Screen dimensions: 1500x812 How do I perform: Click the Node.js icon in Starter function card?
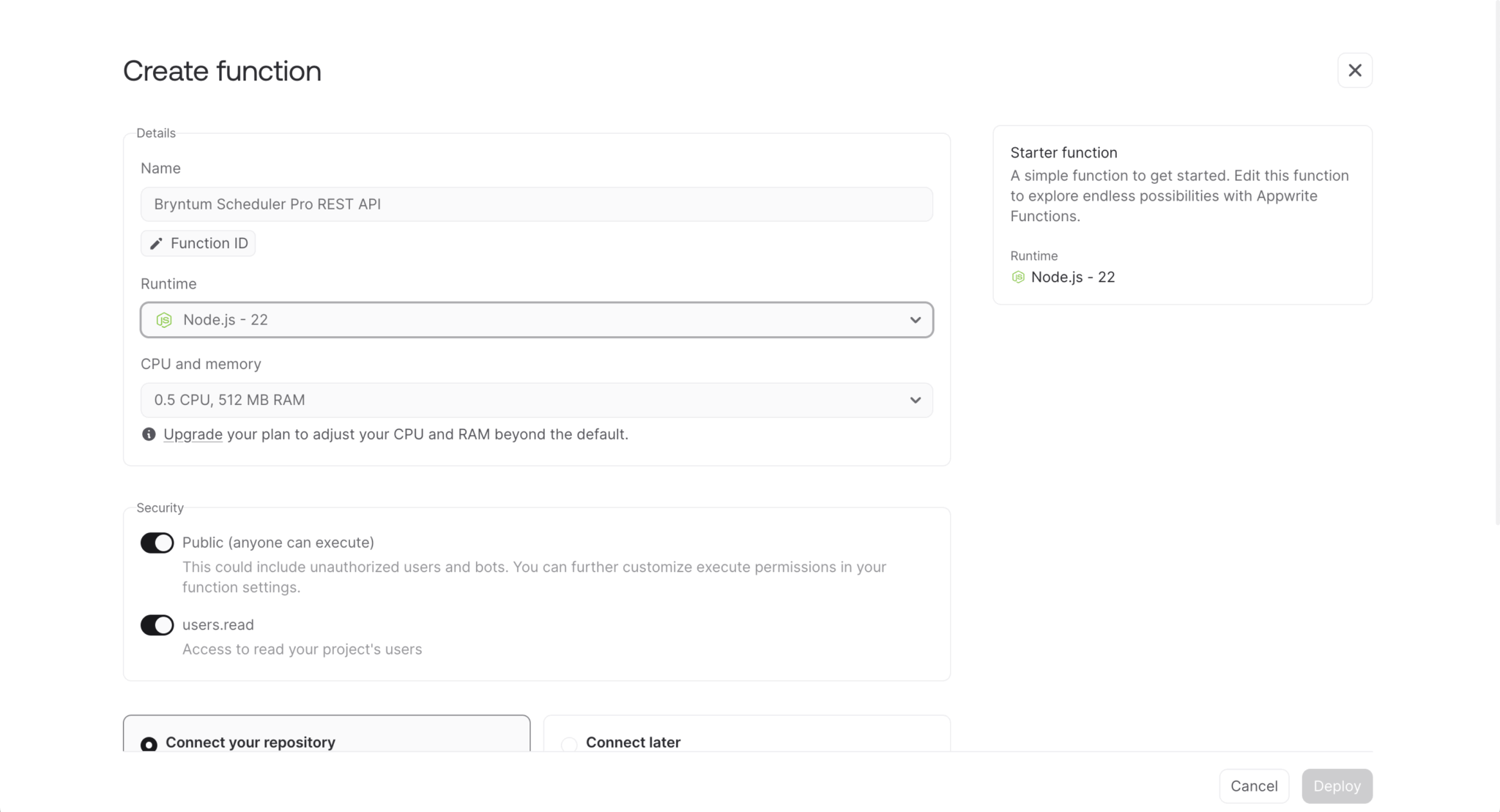pos(1018,277)
